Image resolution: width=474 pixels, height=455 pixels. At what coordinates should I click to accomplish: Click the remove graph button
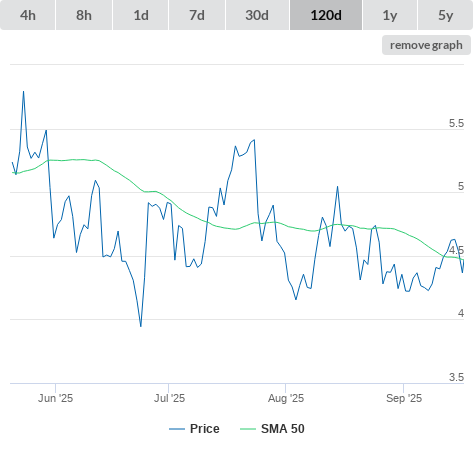426,45
